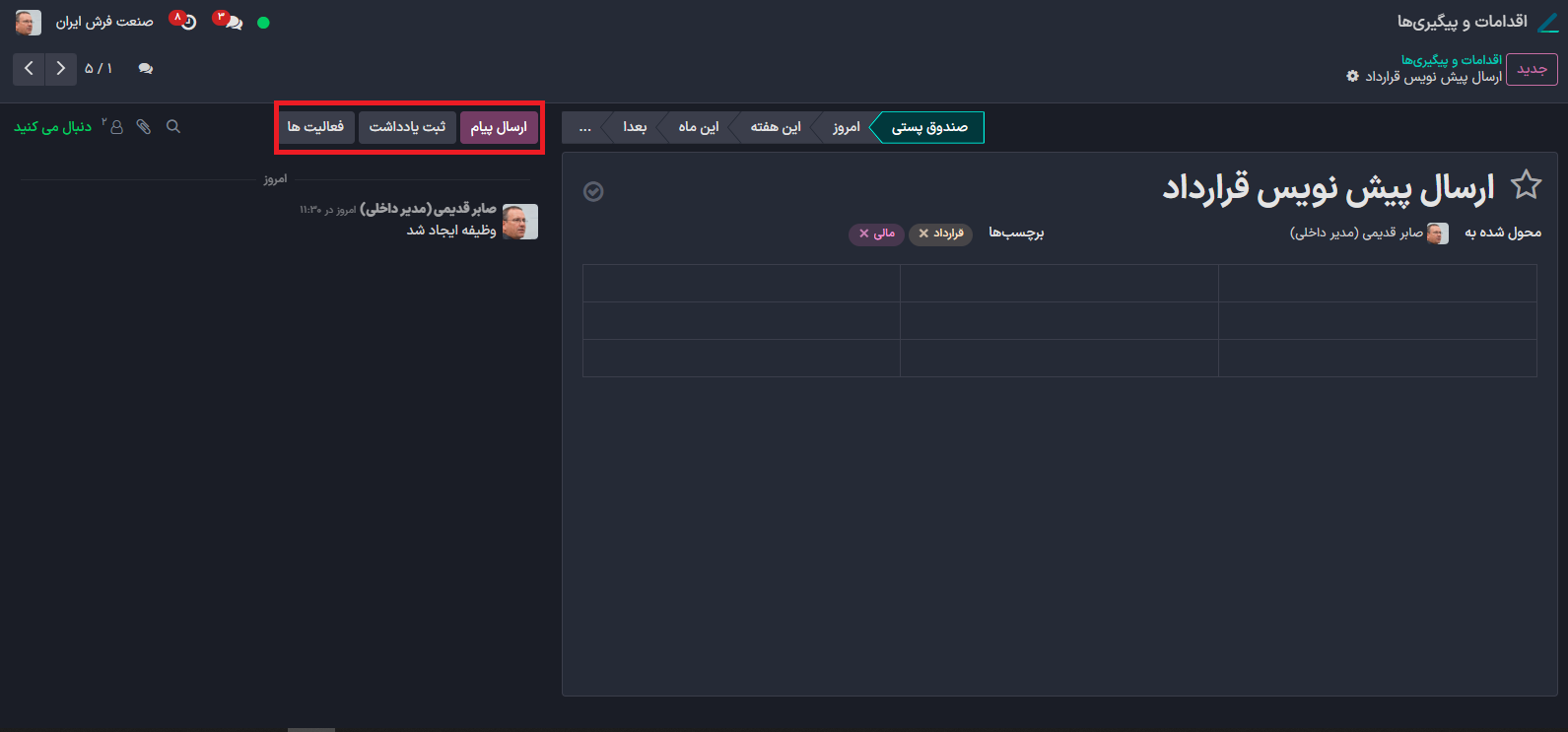Expand the '...' more stages in the status bar
Viewport: 1568px width, 732px height.
click(584, 127)
